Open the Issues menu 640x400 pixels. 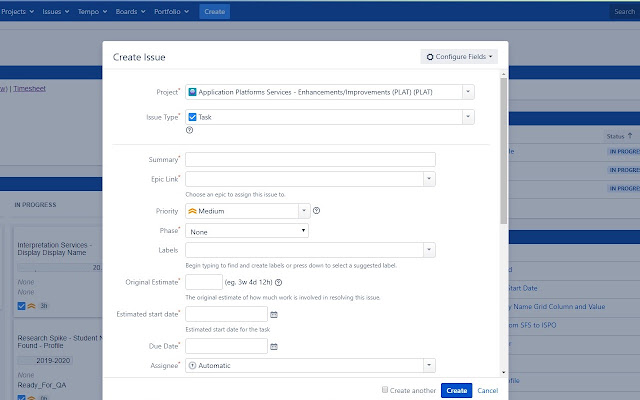[56, 11]
